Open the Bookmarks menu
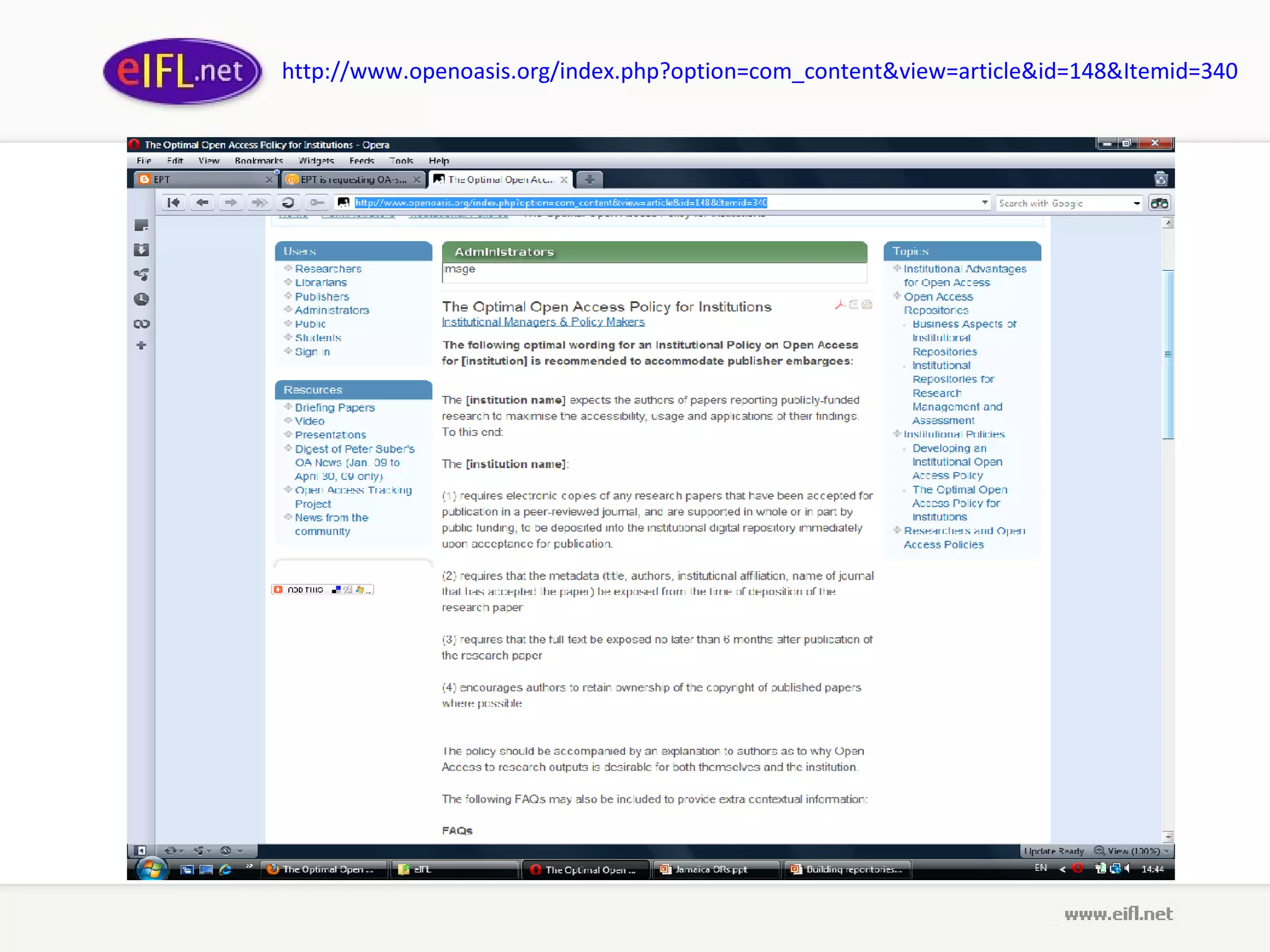Viewport: 1270px width, 952px height. [259, 161]
